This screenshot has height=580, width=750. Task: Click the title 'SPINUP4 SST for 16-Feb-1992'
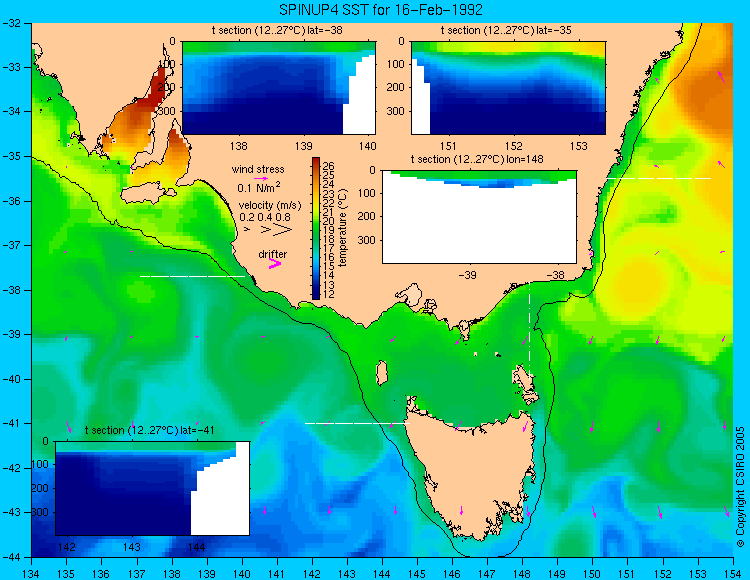pyautogui.click(x=381, y=9)
